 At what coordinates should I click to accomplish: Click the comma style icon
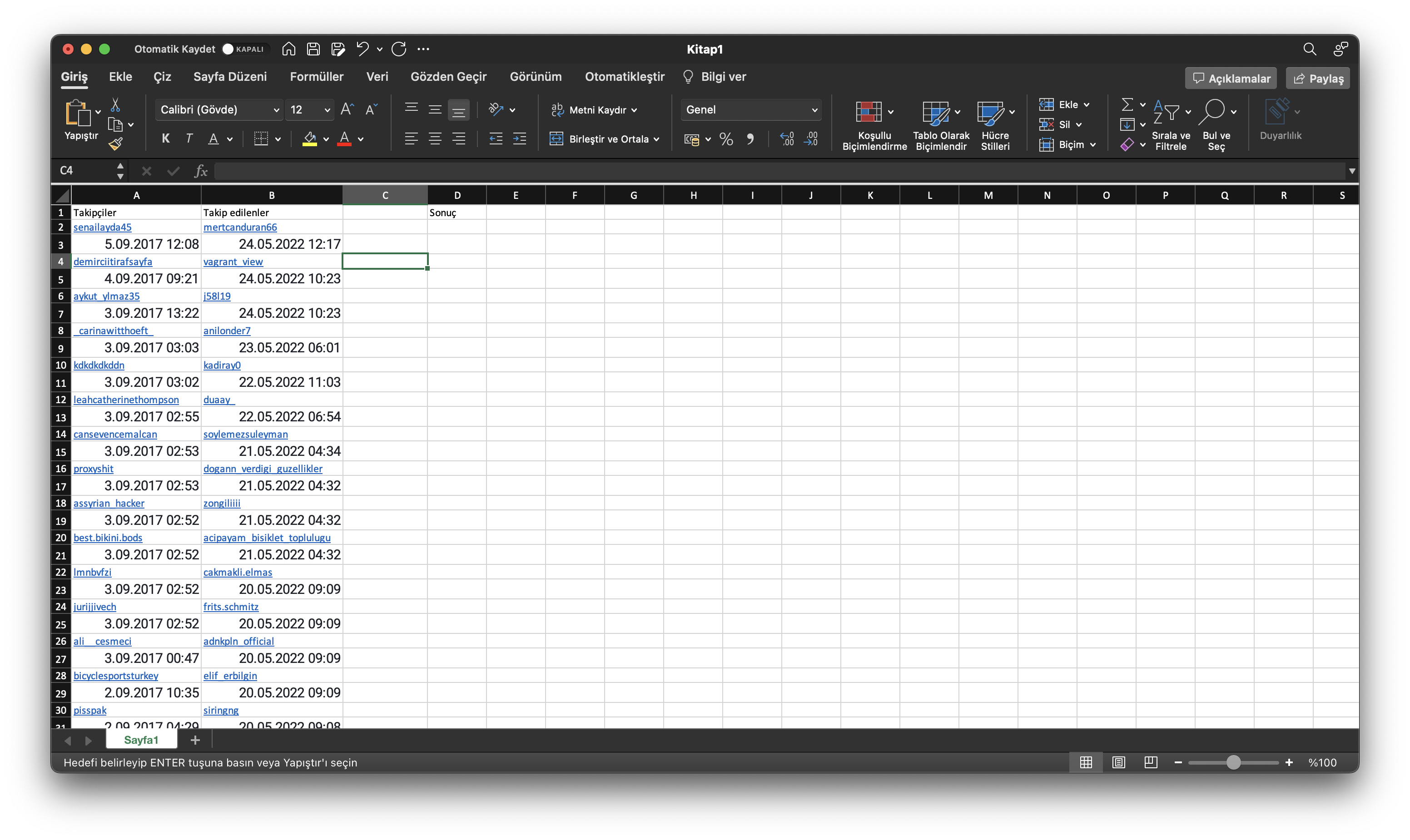coord(750,139)
